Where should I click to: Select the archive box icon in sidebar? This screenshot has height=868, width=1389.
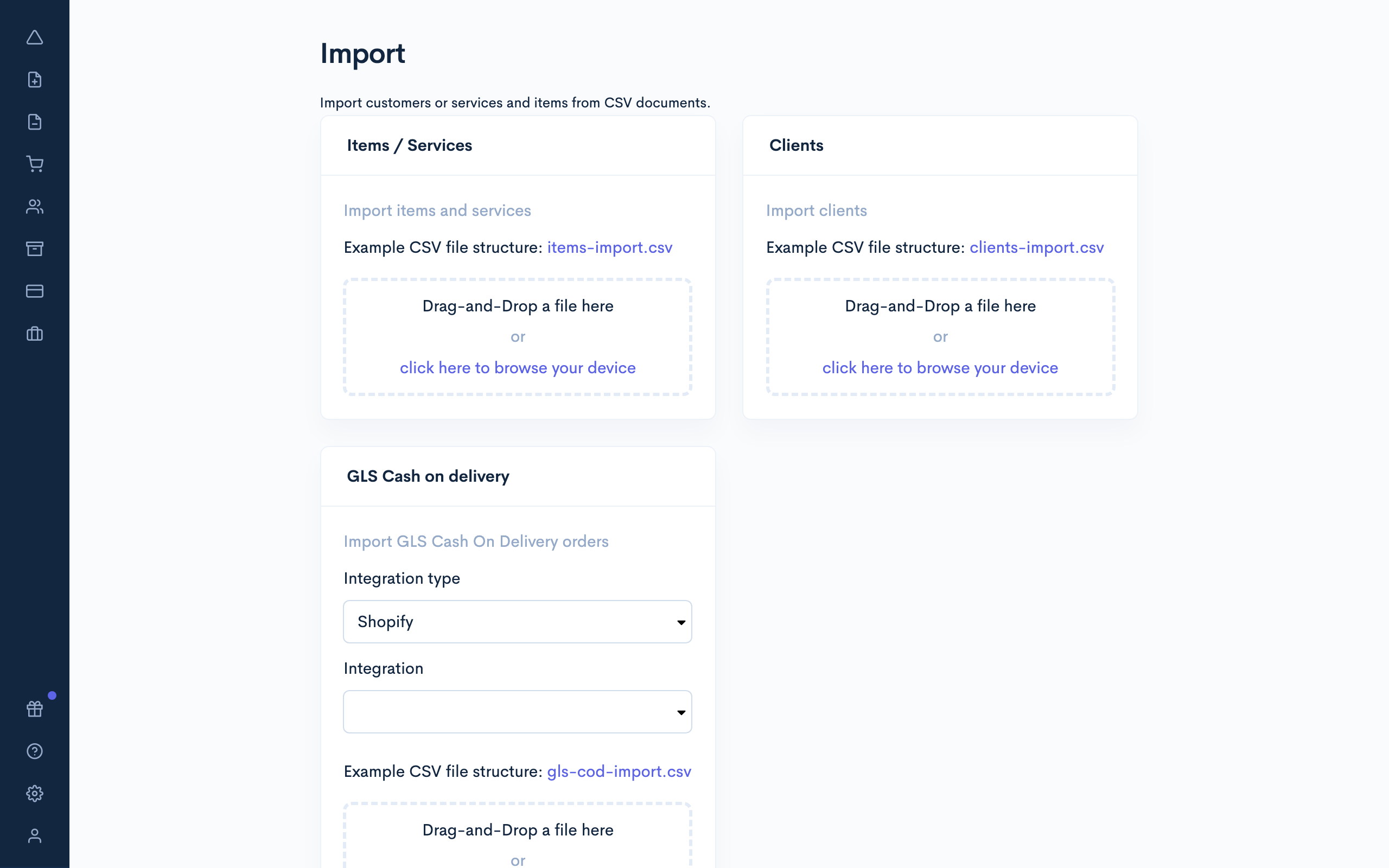35,248
